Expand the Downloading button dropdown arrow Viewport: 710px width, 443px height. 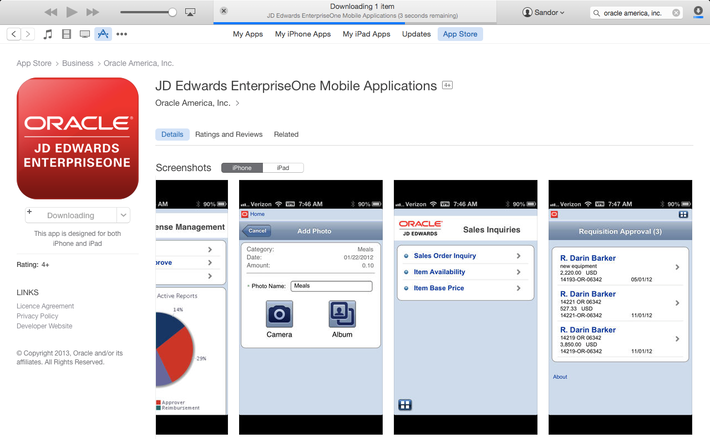[123, 216]
